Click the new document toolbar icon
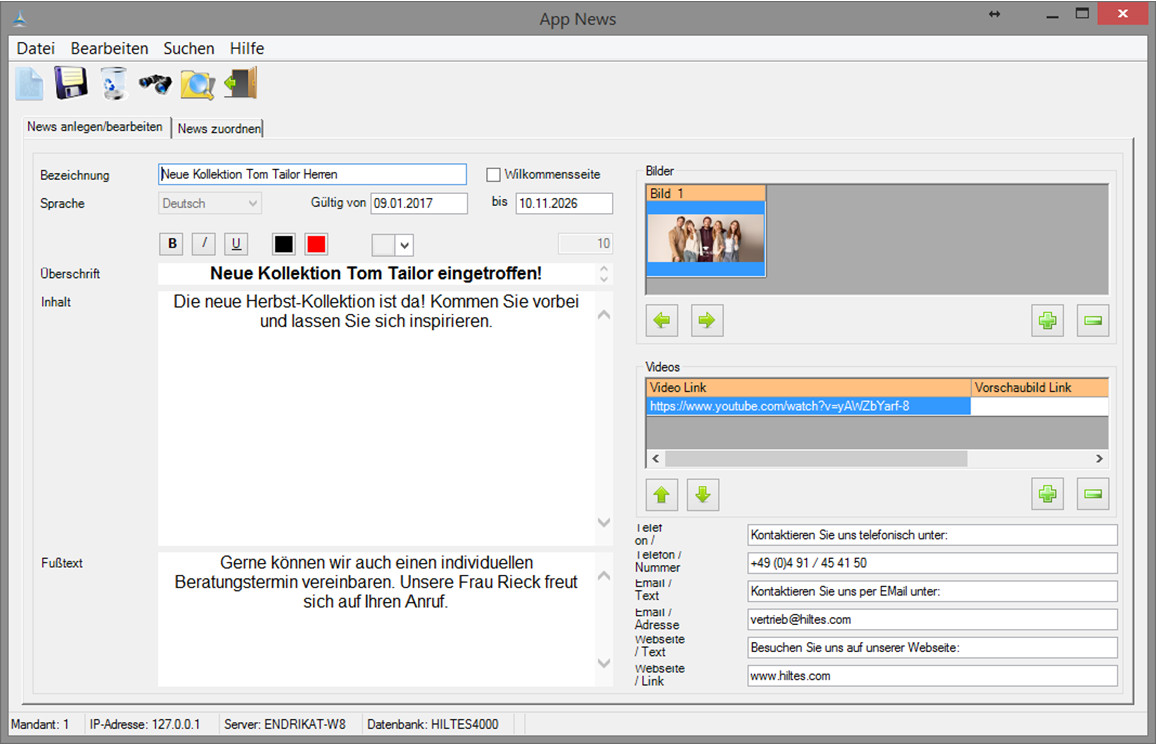Screen dimensions: 1156x745 pyautogui.click(x=29, y=83)
